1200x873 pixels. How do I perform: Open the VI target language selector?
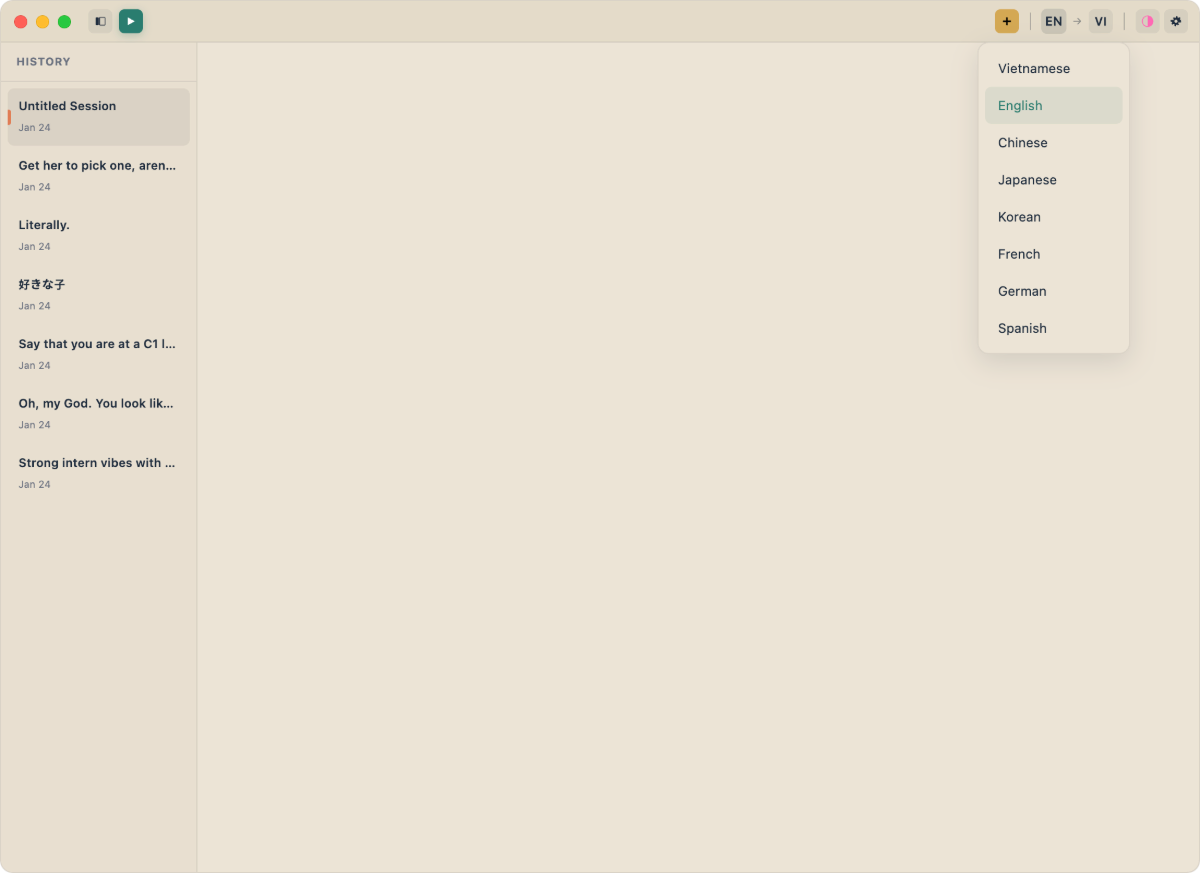pyautogui.click(x=1100, y=20)
